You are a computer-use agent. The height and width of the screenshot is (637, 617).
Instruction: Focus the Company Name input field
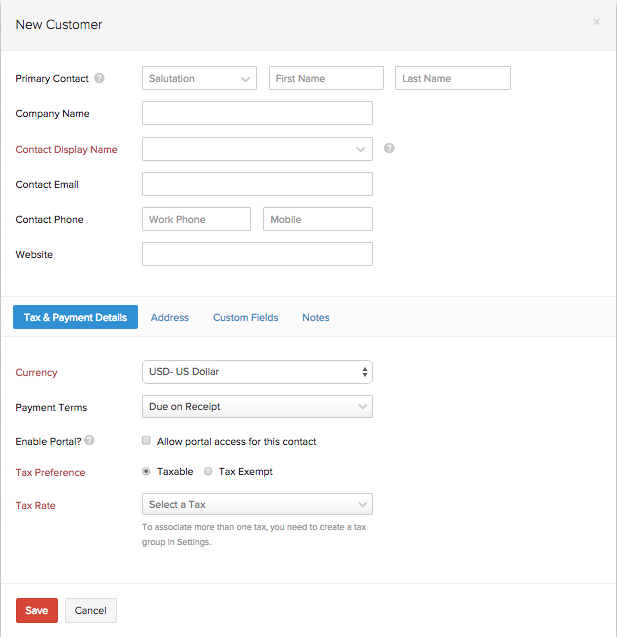point(257,113)
